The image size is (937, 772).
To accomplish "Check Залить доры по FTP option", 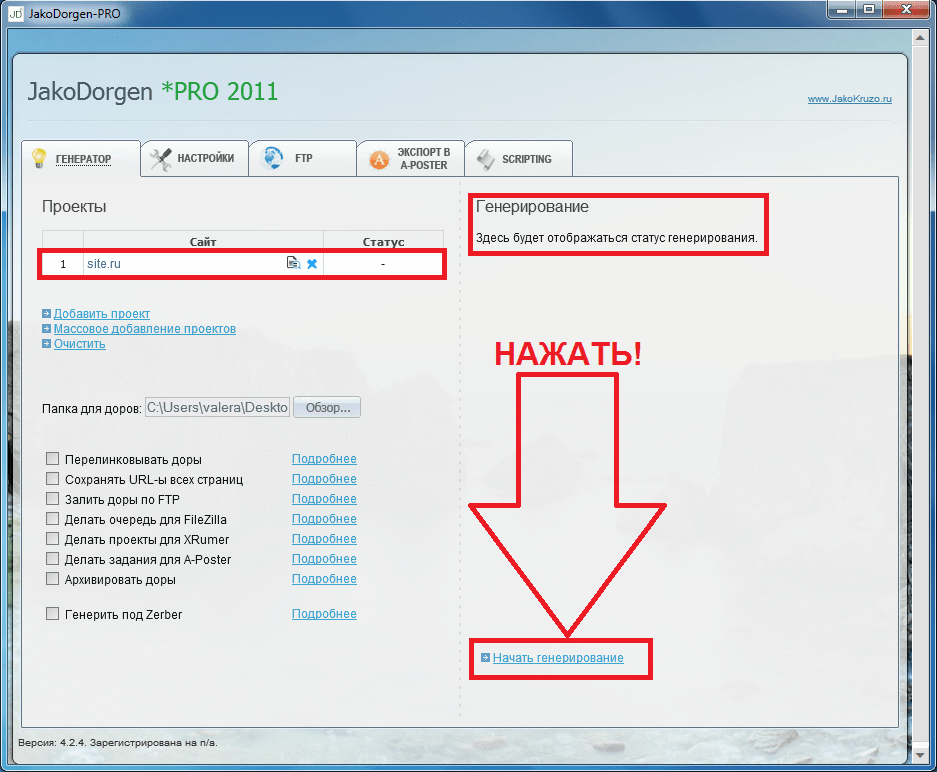I will pyautogui.click(x=53, y=499).
